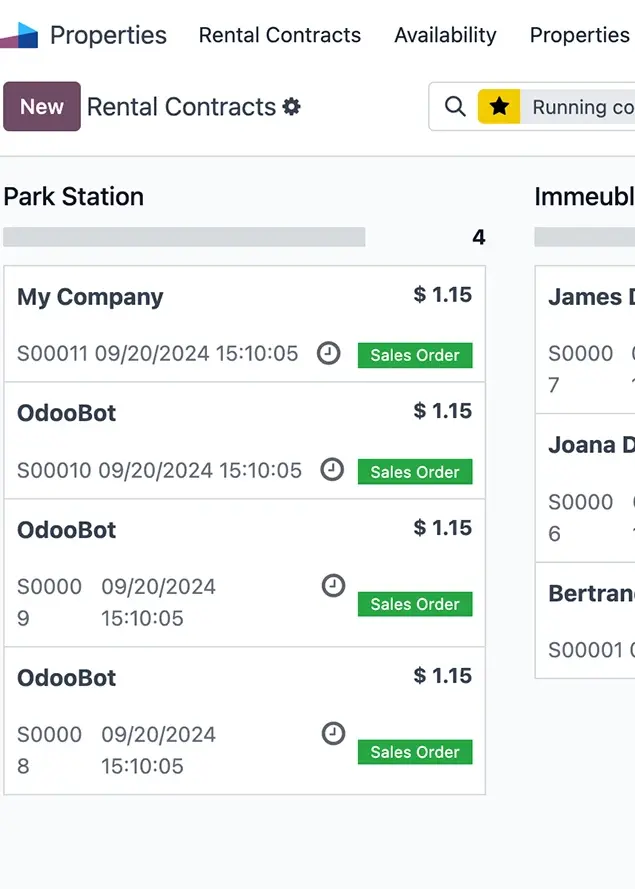Click the Odoo Properties app logo

(x=20, y=36)
